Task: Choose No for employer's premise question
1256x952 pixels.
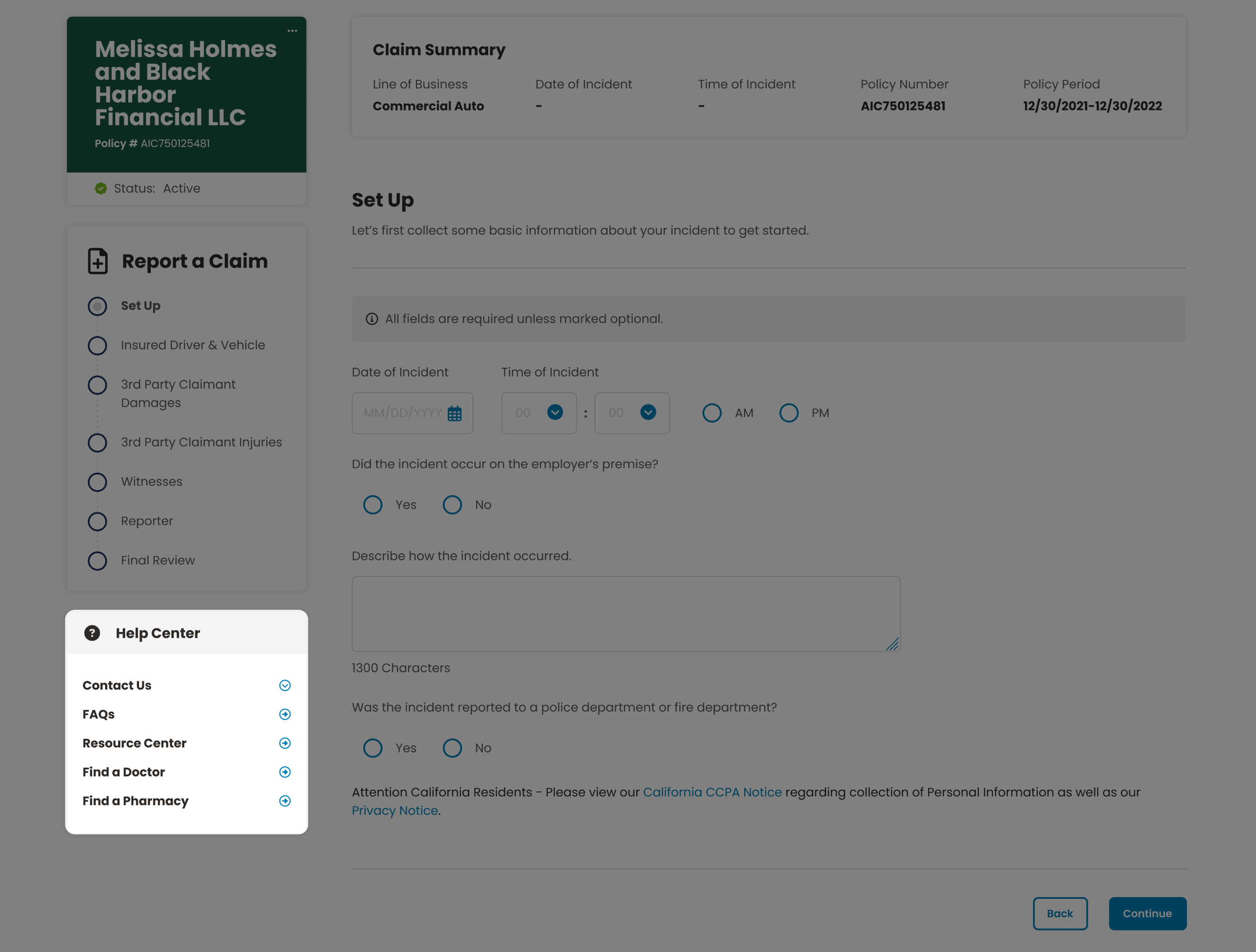Action: pos(452,505)
